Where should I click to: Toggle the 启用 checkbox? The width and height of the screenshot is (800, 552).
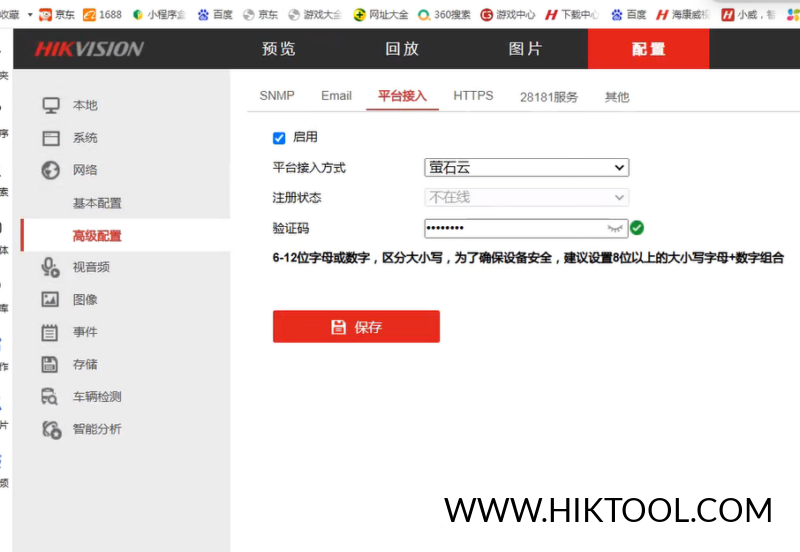tap(279, 138)
